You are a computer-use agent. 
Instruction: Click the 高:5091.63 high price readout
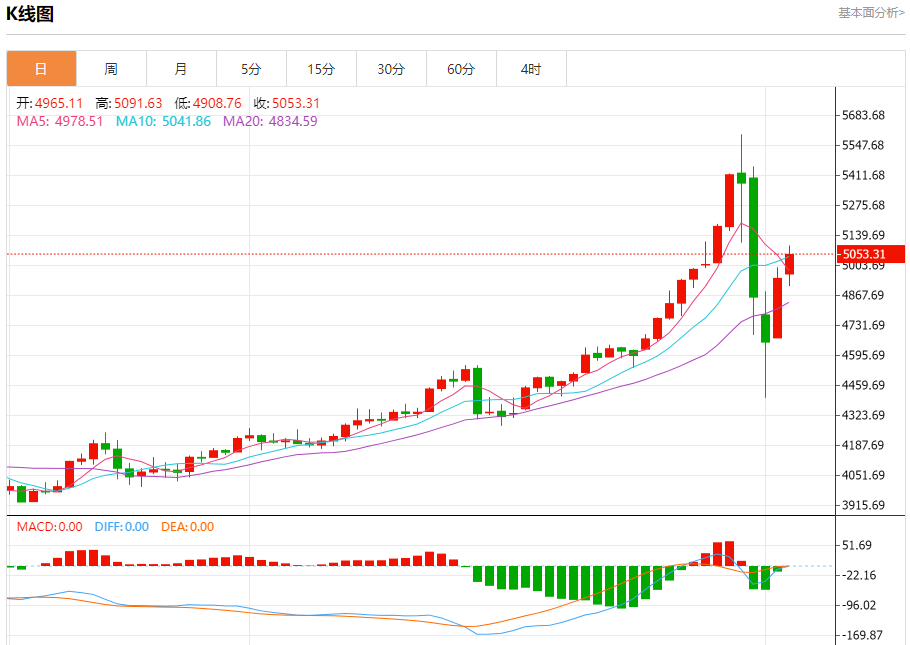pyautogui.click(x=128, y=103)
